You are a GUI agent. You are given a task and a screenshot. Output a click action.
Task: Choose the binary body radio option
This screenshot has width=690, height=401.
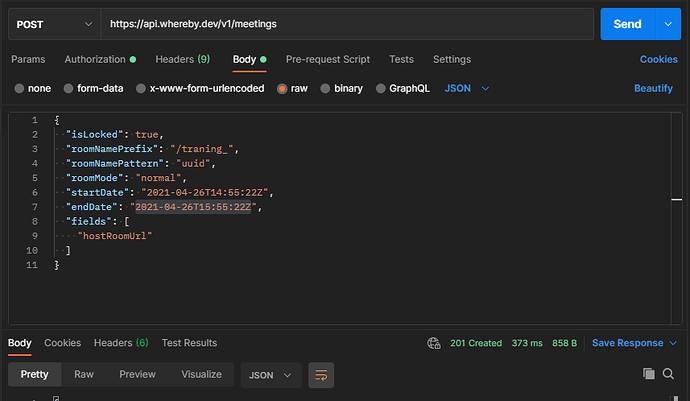326,88
